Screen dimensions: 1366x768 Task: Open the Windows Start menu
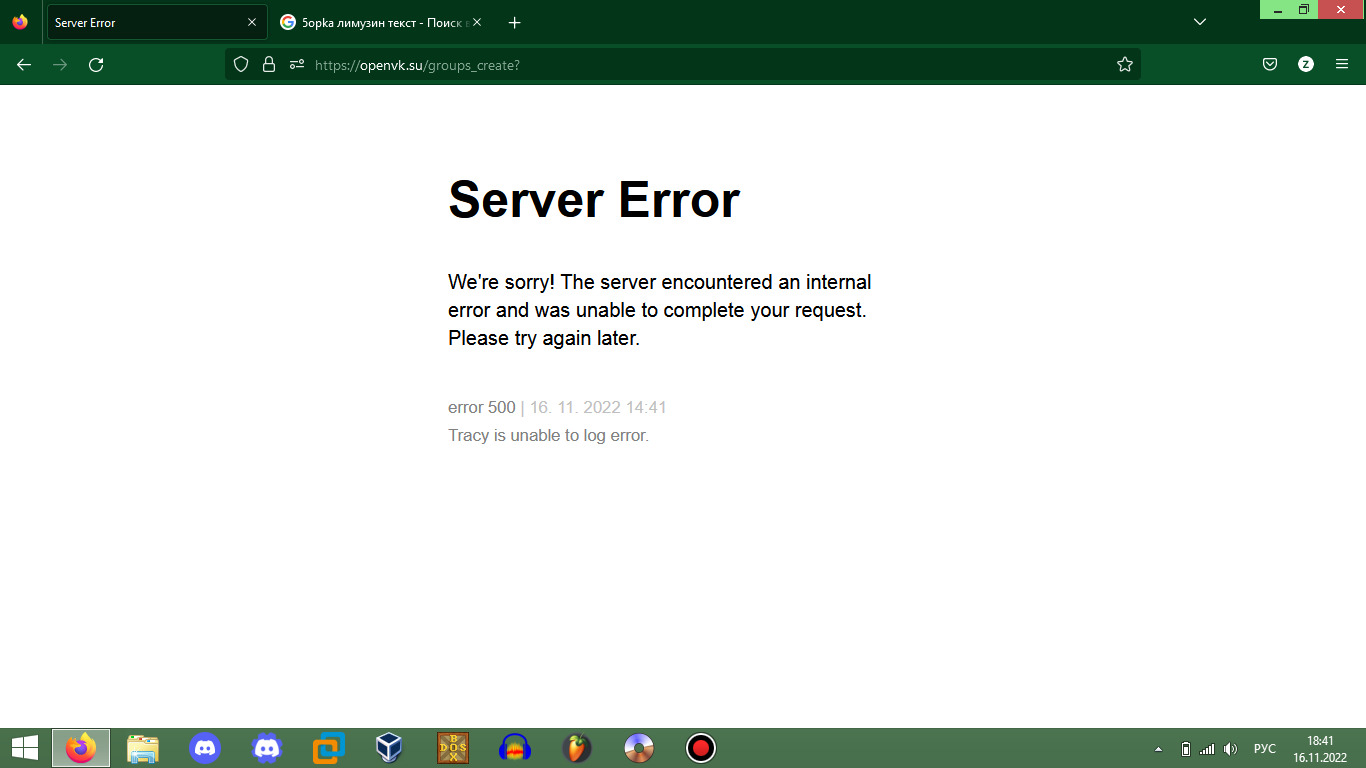pyautogui.click(x=24, y=748)
